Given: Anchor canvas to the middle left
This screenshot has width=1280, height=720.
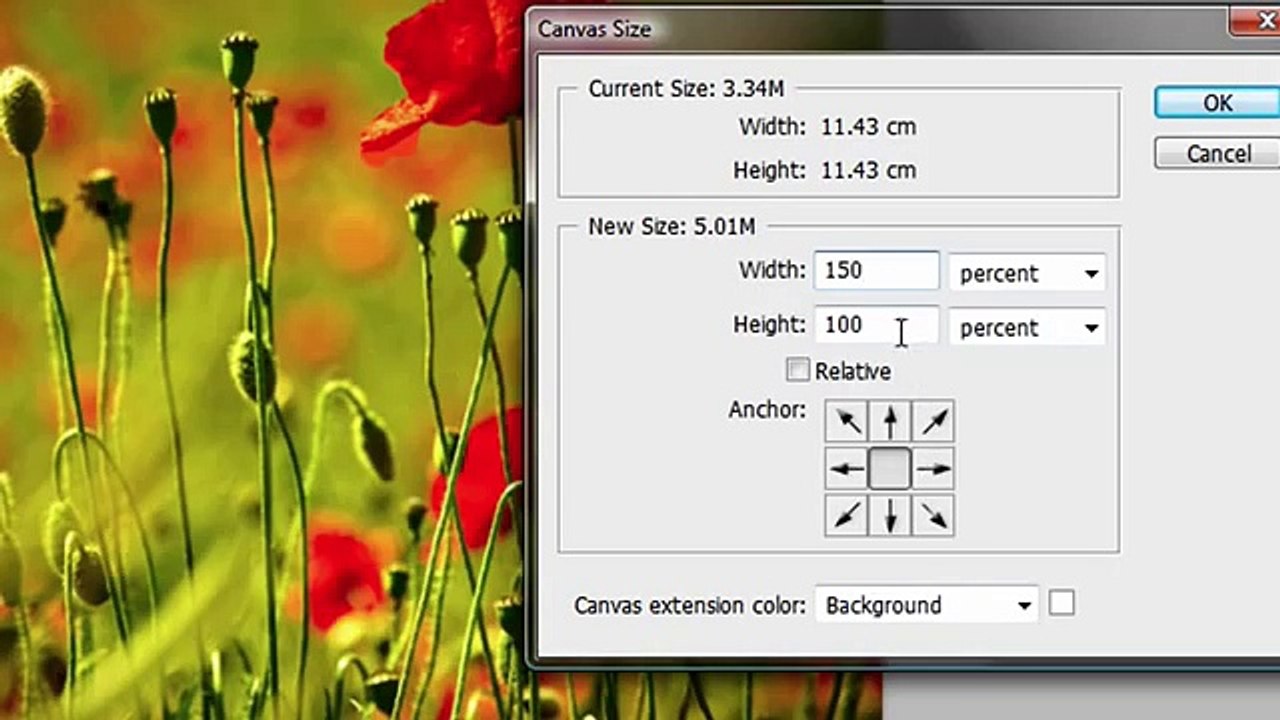Looking at the screenshot, I should click(x=846, y=468).
